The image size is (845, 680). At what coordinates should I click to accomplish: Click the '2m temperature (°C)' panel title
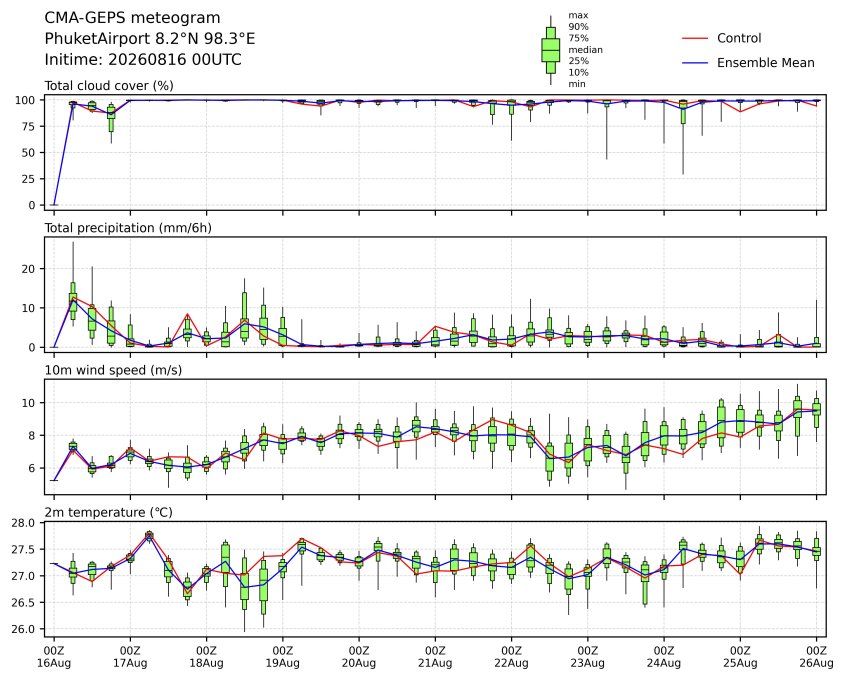[108, 512]
